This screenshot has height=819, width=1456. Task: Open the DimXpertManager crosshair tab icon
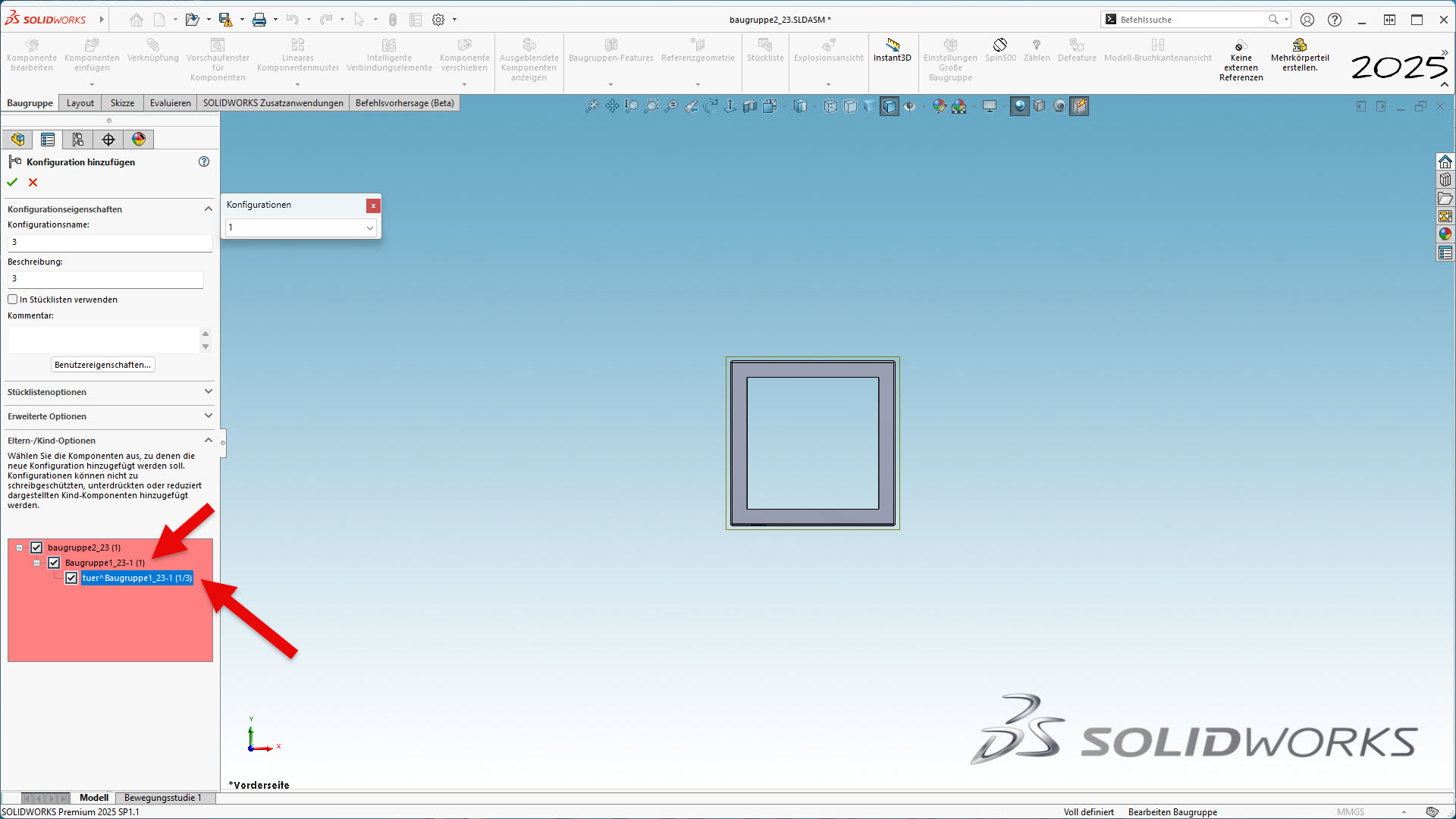pyautogui.click(x=108, y=139)
